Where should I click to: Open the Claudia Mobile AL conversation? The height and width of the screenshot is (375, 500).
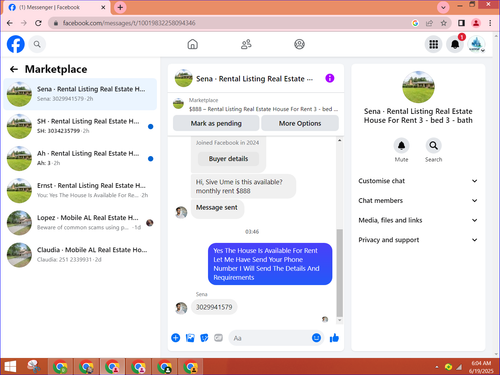(80, 255)
